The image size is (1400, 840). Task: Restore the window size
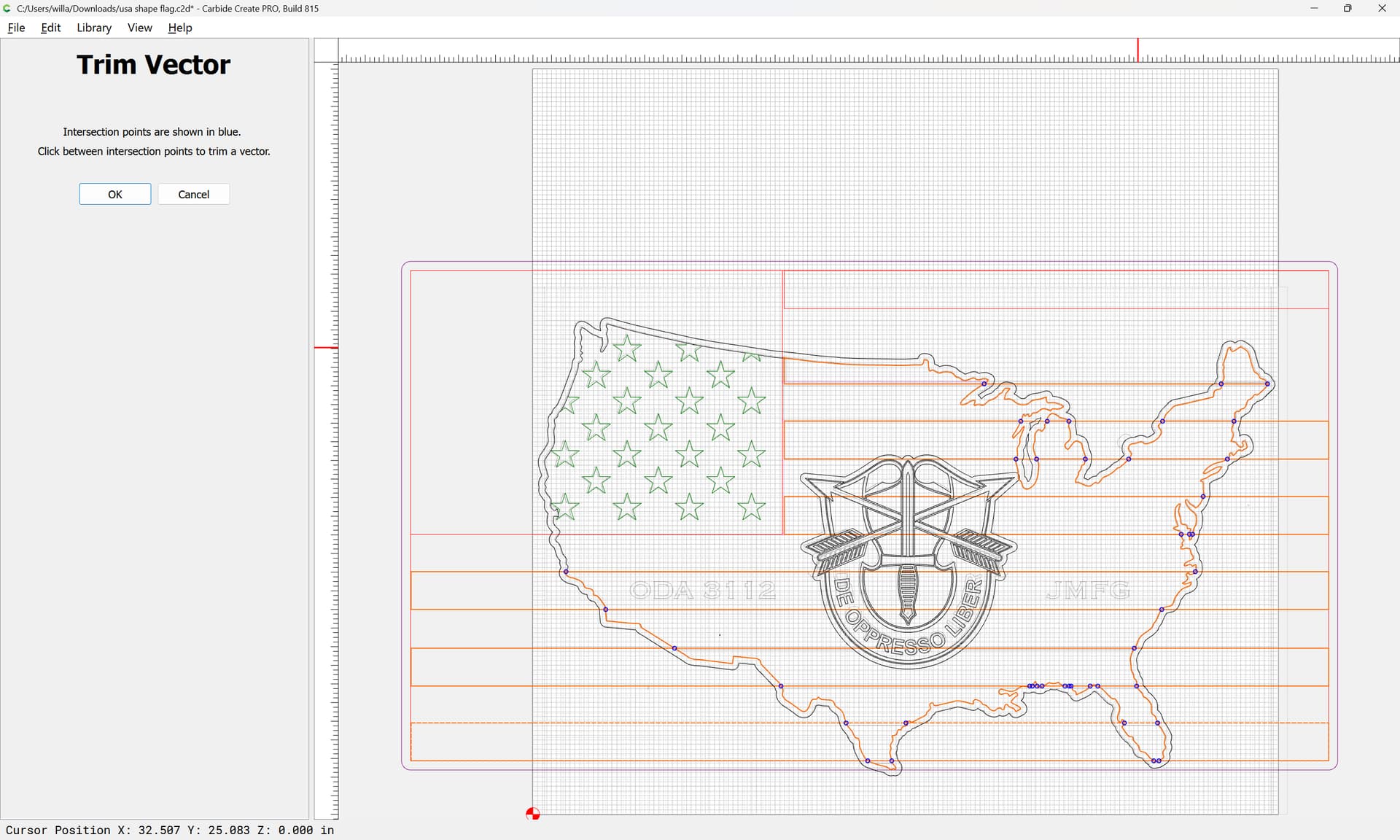pyautogui.click(x=1347, y=8)
